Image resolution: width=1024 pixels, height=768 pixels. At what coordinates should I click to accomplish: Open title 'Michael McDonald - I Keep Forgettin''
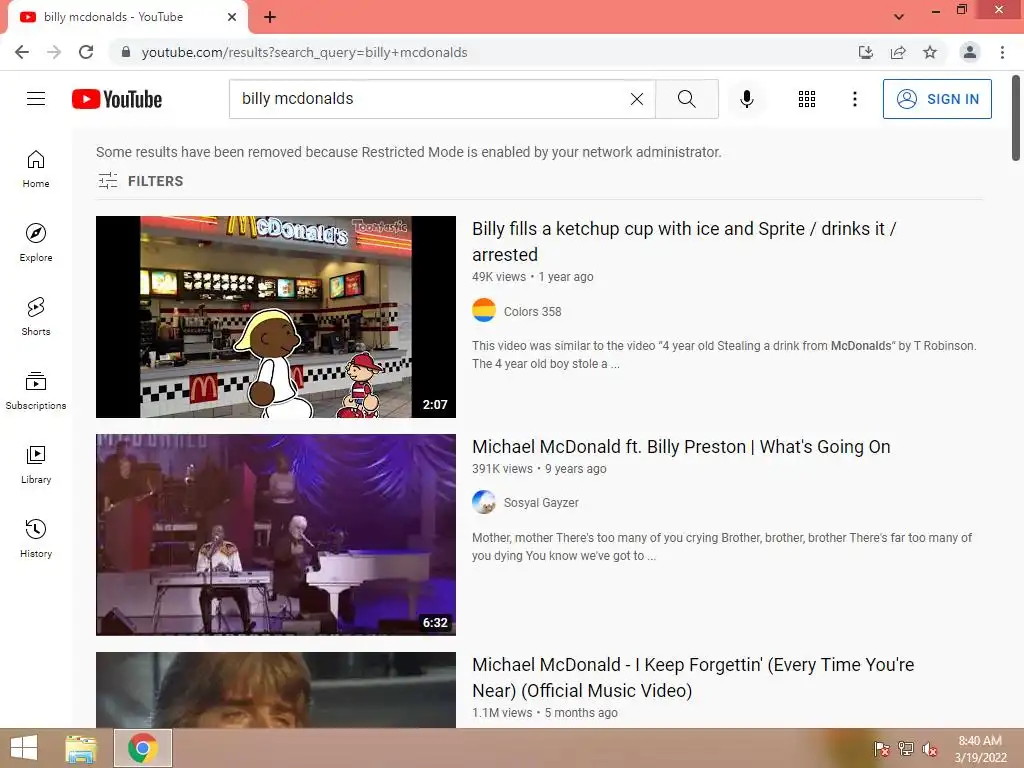[693, 677]
